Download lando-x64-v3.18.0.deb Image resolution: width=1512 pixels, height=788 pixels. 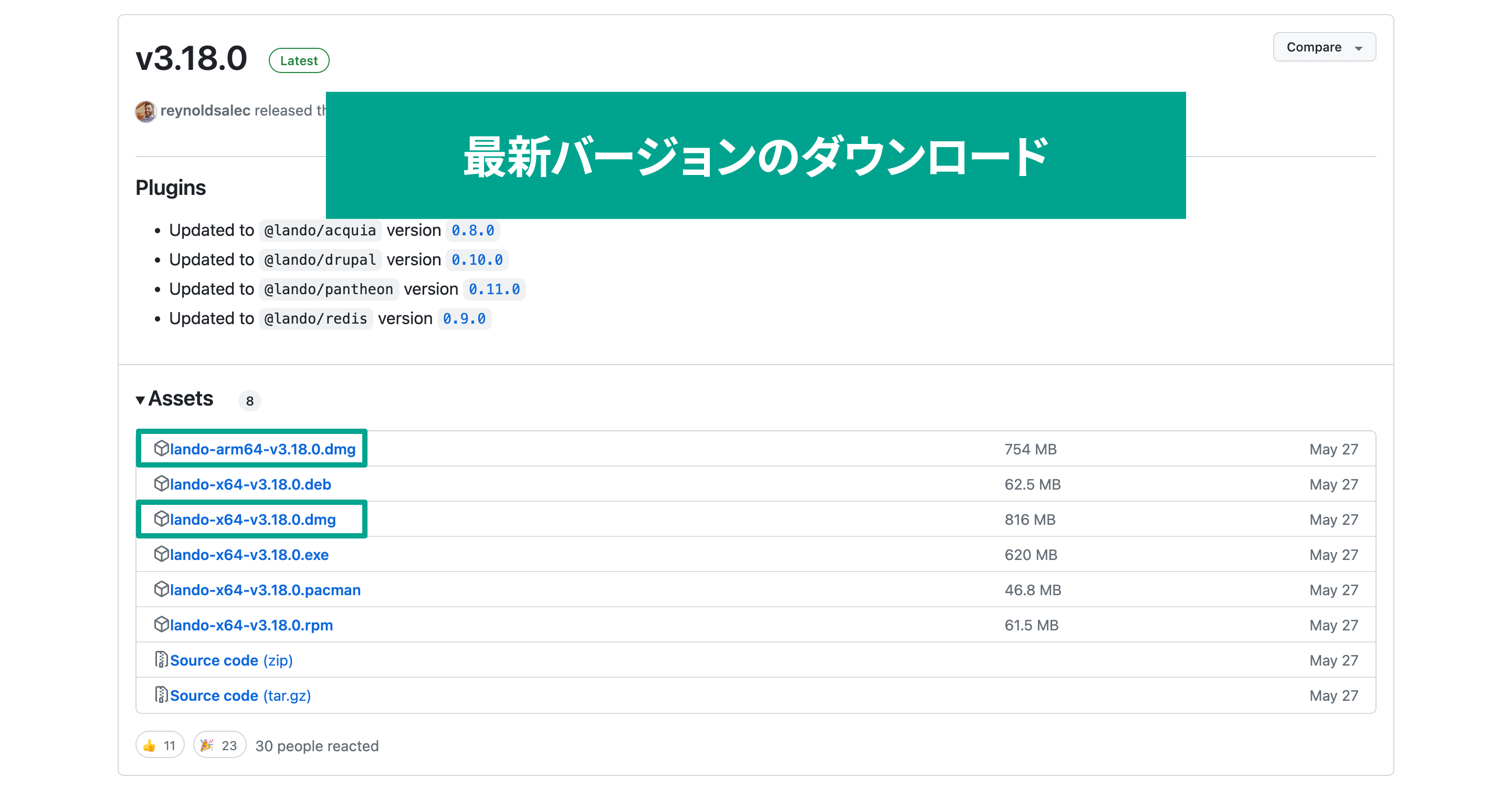coord(250,484)
